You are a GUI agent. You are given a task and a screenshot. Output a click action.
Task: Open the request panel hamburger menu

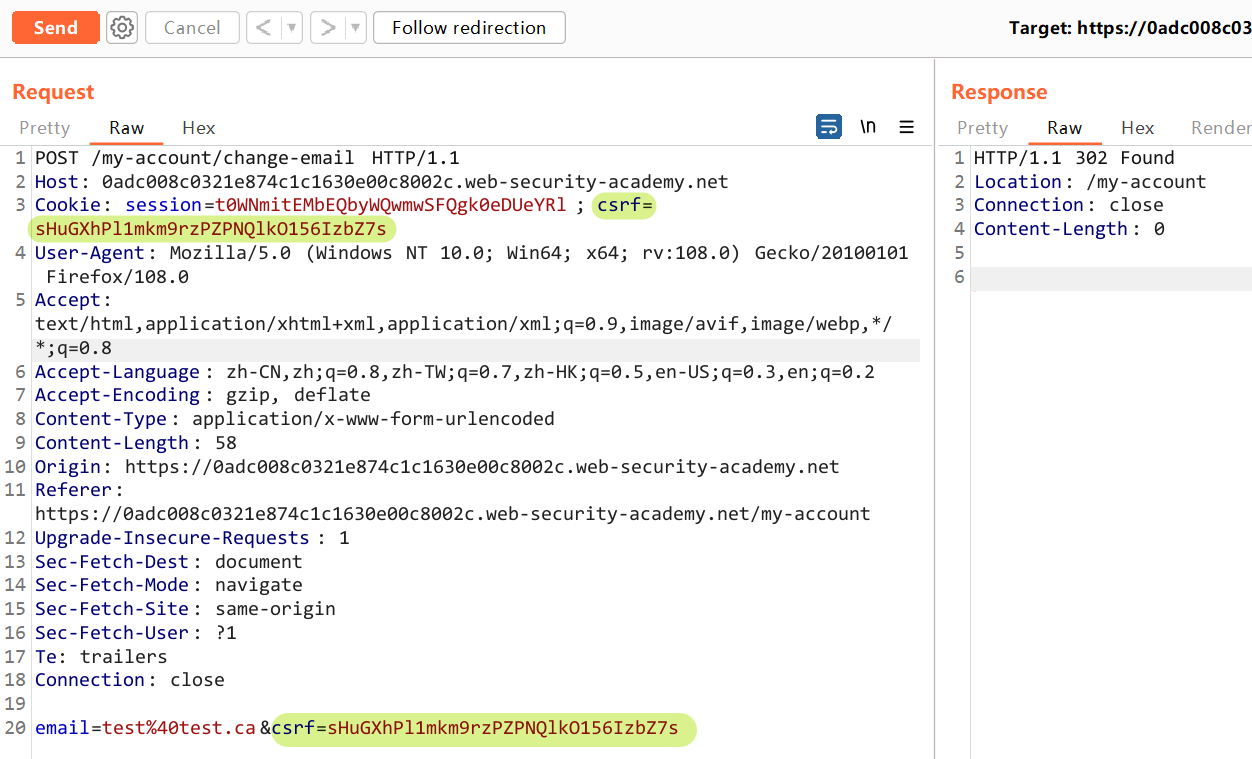[907, 127]
